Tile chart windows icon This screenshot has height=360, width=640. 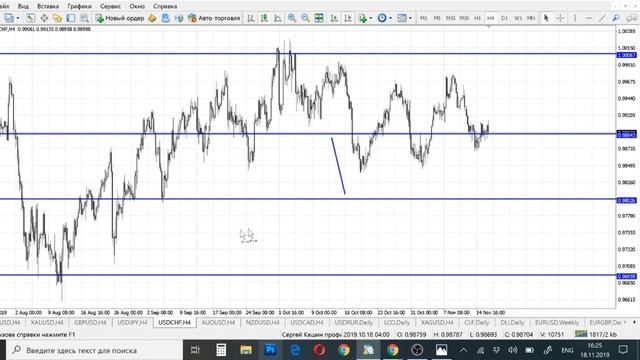[319, 18]
